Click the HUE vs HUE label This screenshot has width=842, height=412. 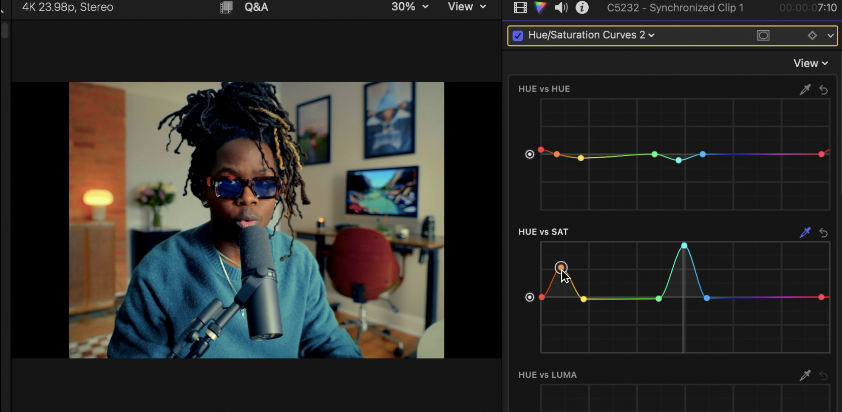pos(544,89)
